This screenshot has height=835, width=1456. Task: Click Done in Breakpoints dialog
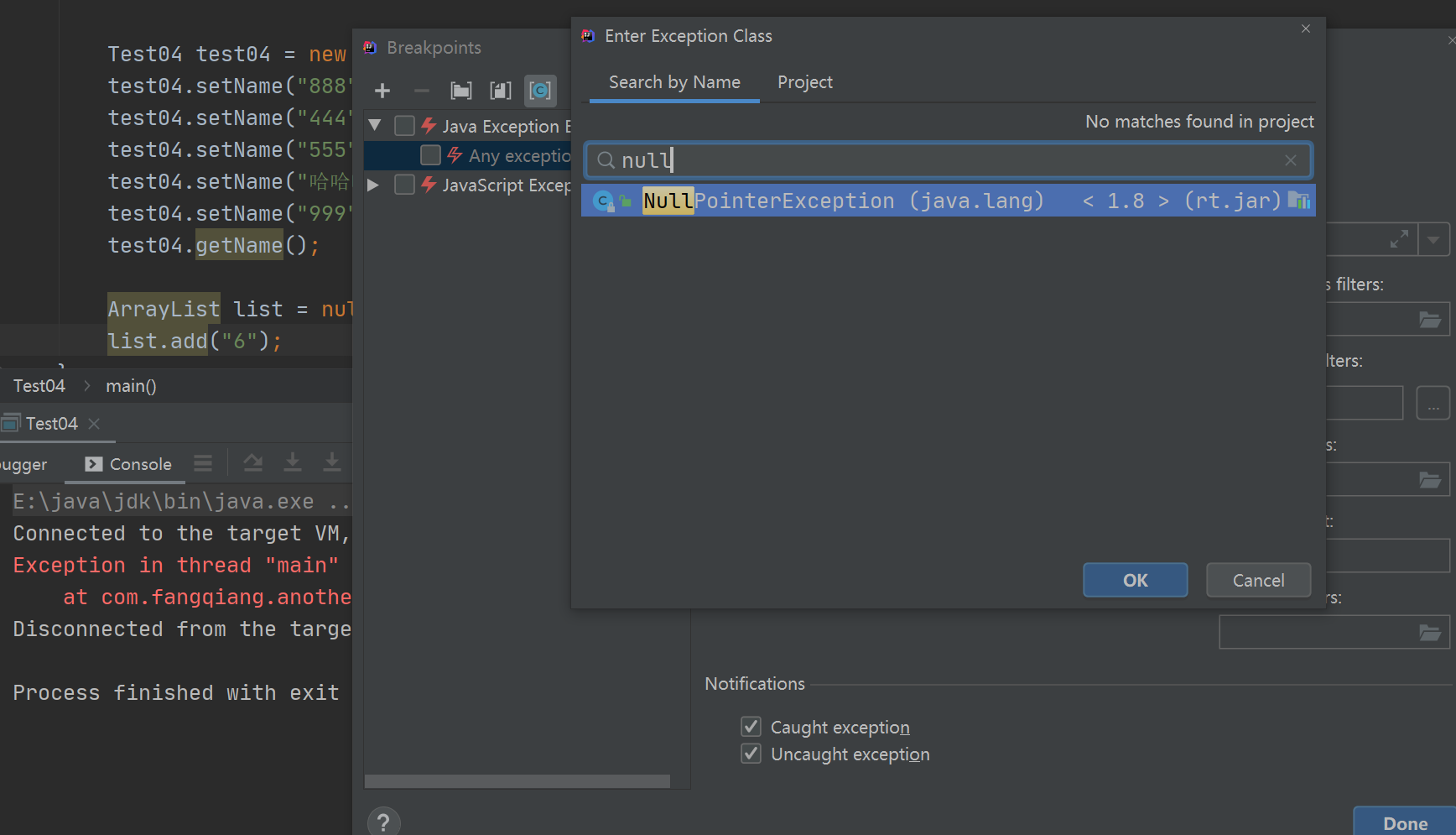(x=1405, y=823)
